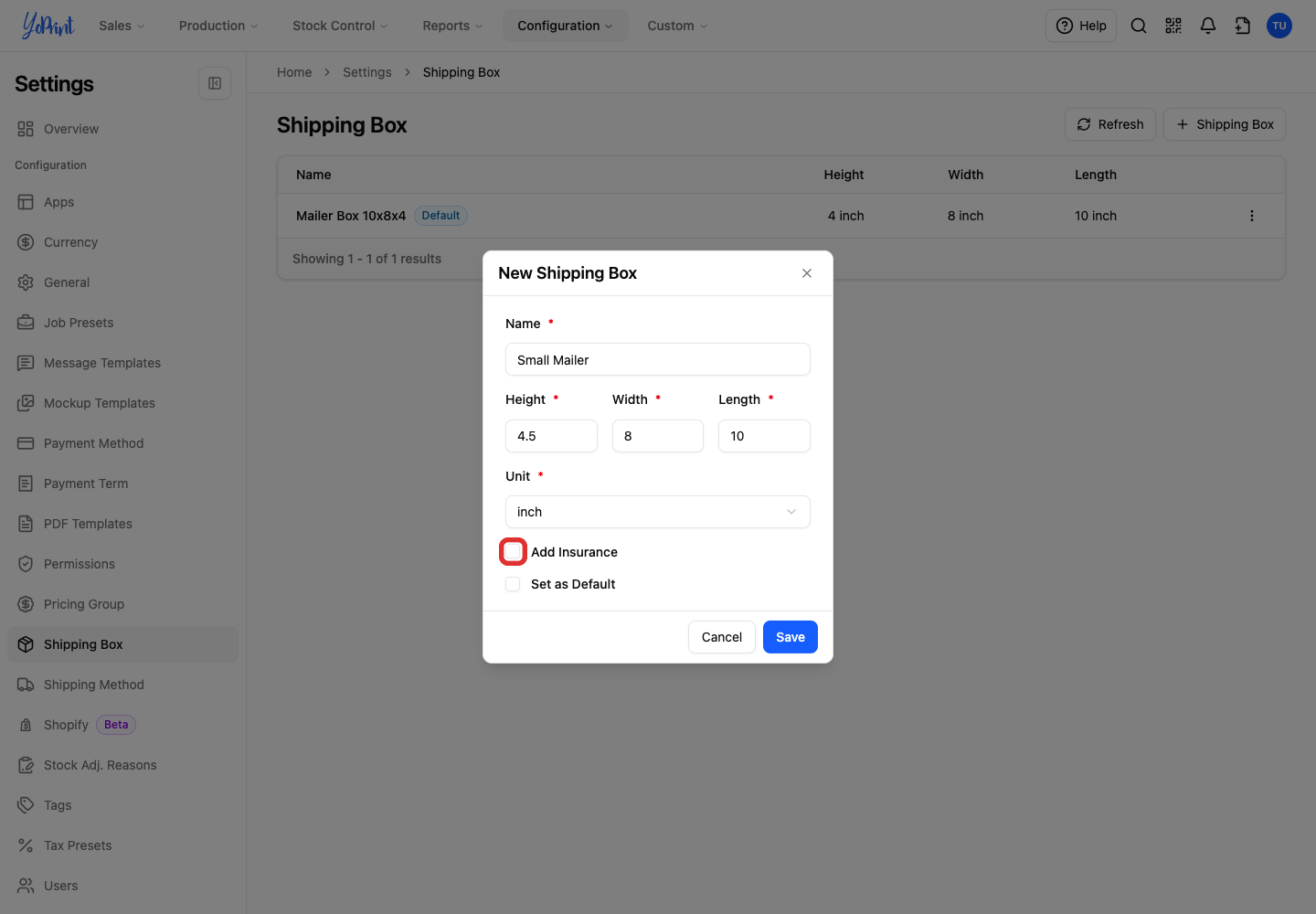Open the QR code scanner icon
This screenshot has width=1316, height=914.
point(1173,26)
